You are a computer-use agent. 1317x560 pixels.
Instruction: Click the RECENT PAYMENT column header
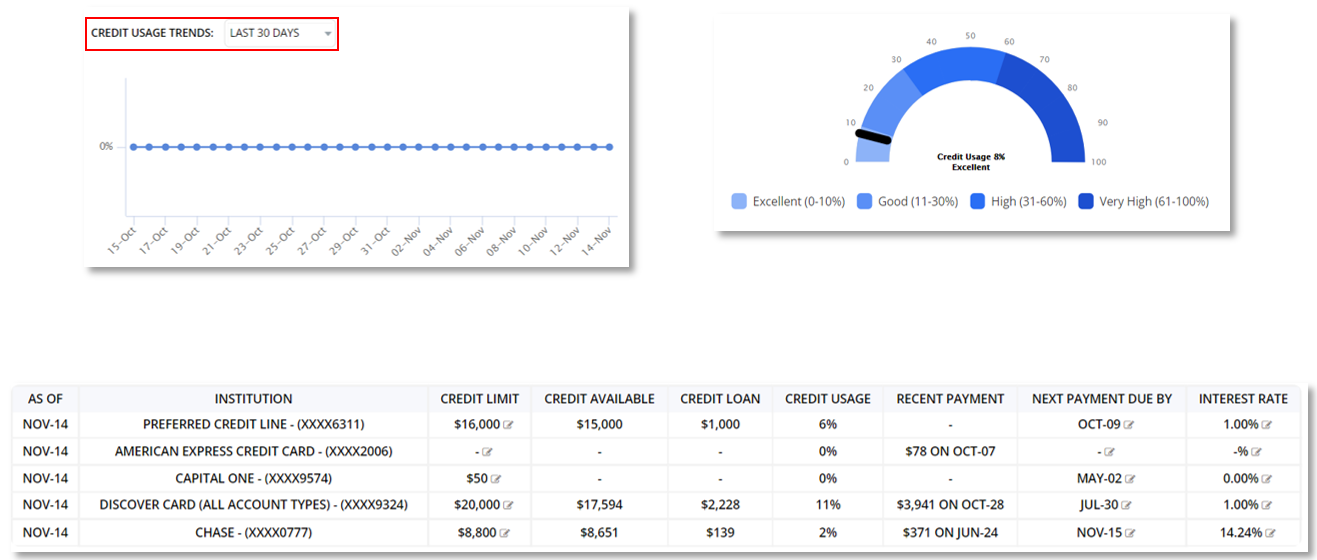(x=950, y=398)
